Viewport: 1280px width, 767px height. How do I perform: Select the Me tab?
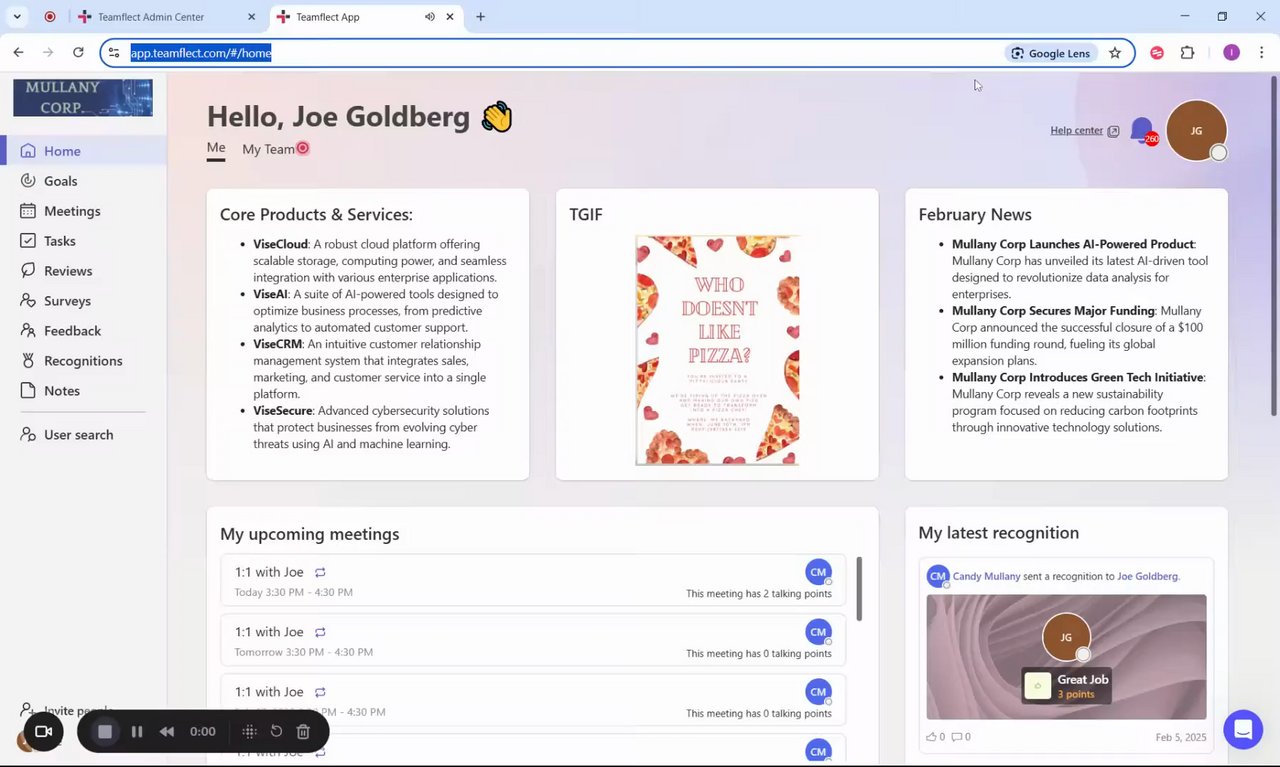[x=216, y=148]
